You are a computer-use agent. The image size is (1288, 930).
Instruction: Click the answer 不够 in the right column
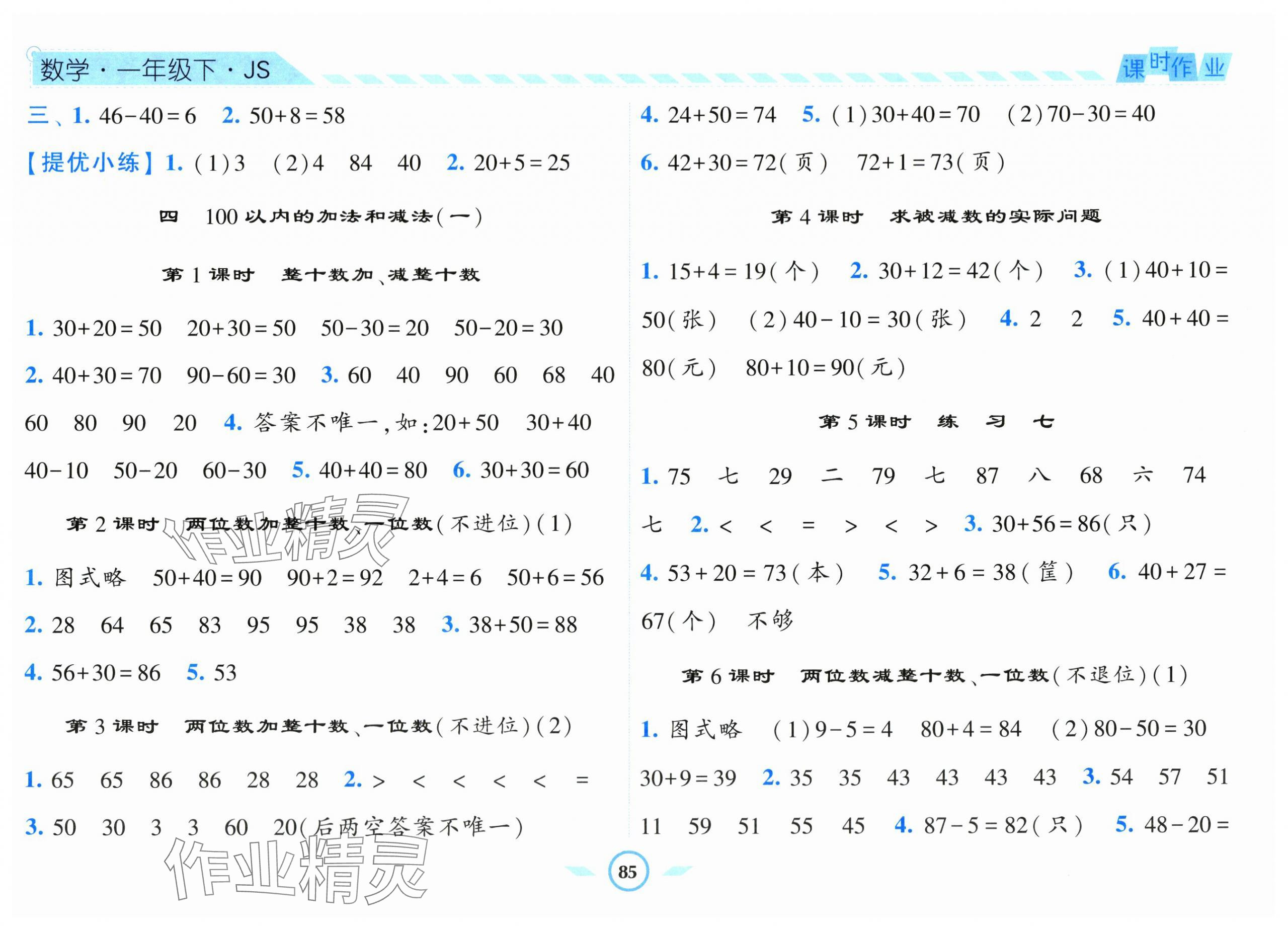(770, 621)
